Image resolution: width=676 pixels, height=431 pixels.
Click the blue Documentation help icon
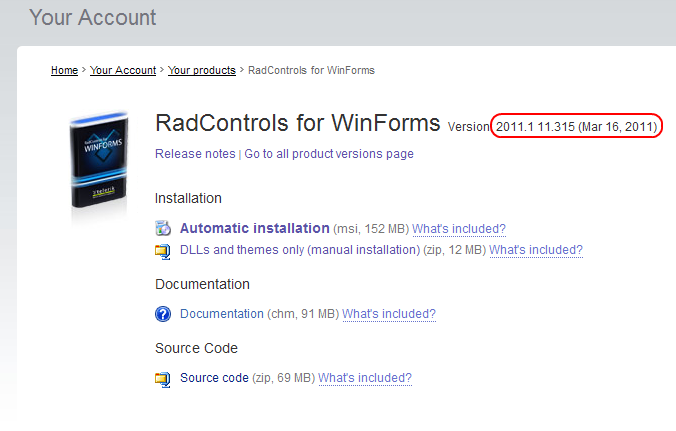(x=163, y=314)
